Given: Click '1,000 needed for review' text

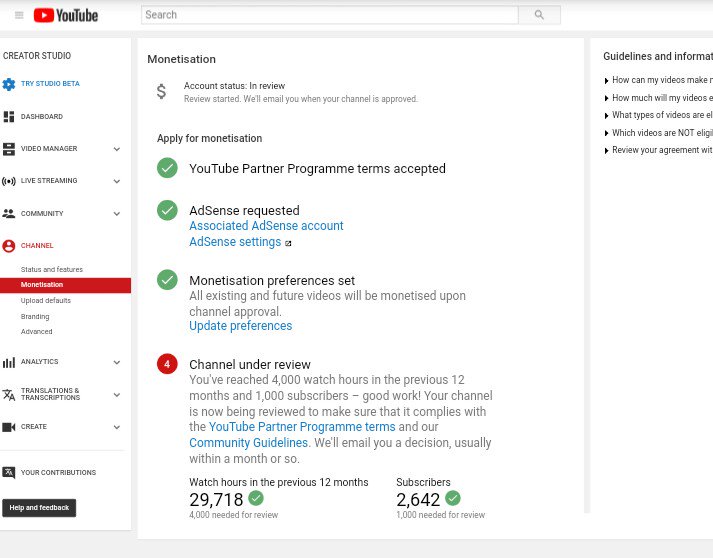Looking at the screenshot, I should click(x=440, y=515).
